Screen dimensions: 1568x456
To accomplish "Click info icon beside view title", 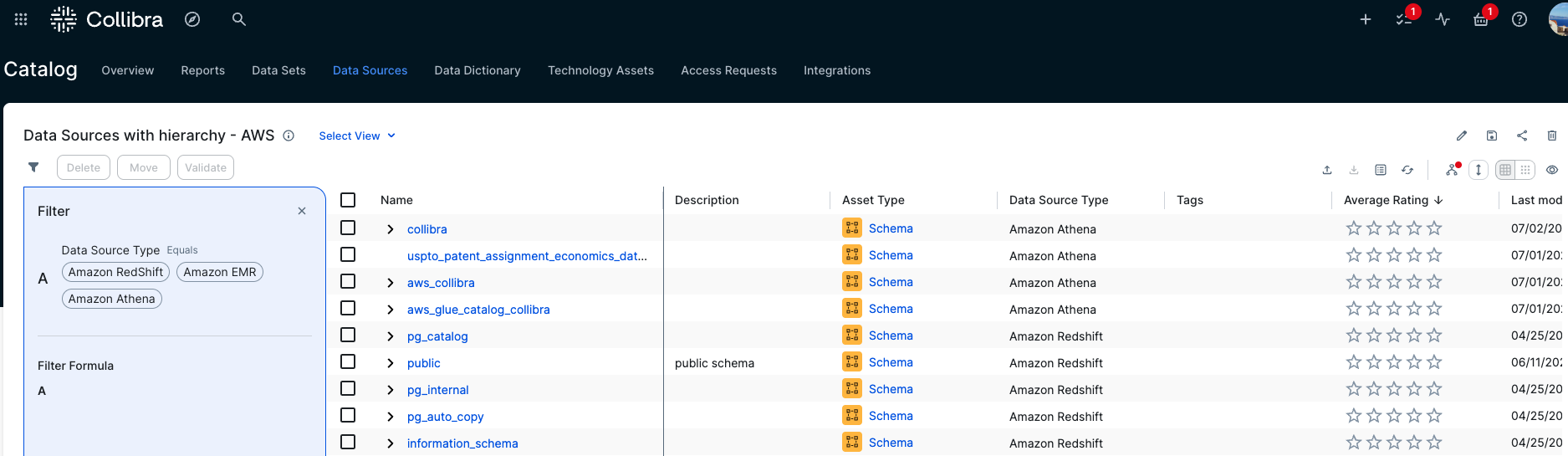I will (289, 136).
